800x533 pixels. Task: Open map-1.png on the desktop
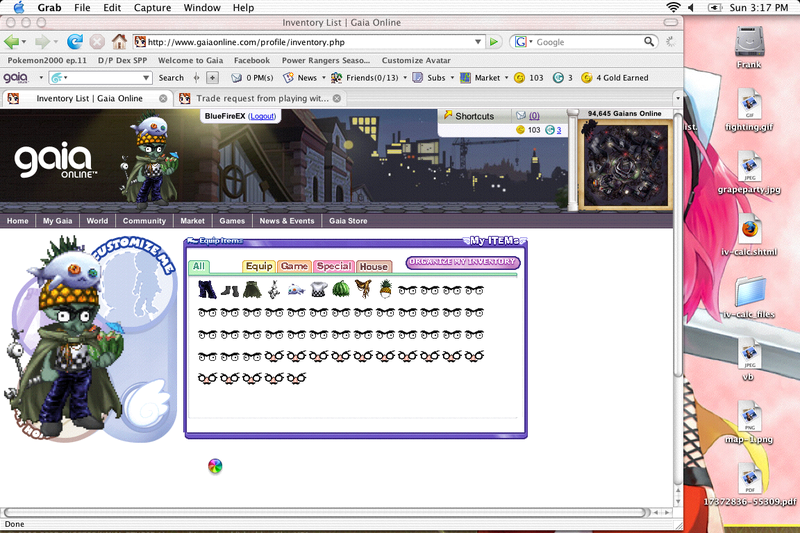749,416
